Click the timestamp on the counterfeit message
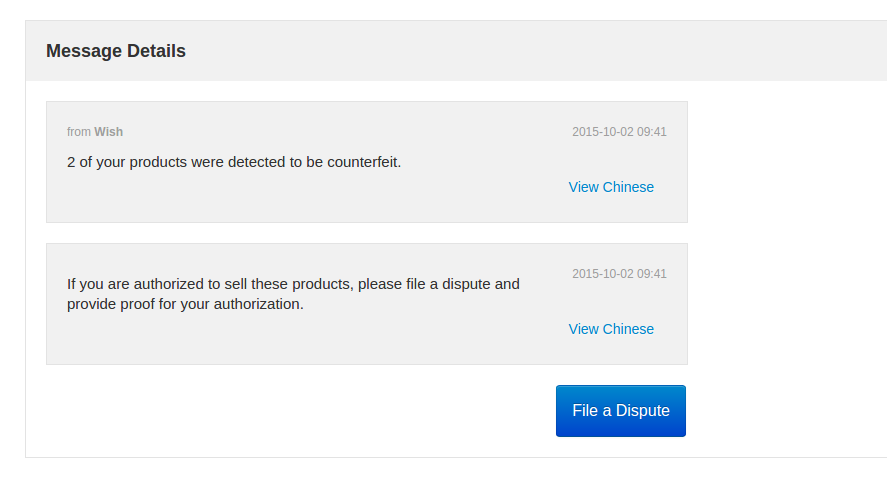Viewport: 887px width, 485px height. 619,132
